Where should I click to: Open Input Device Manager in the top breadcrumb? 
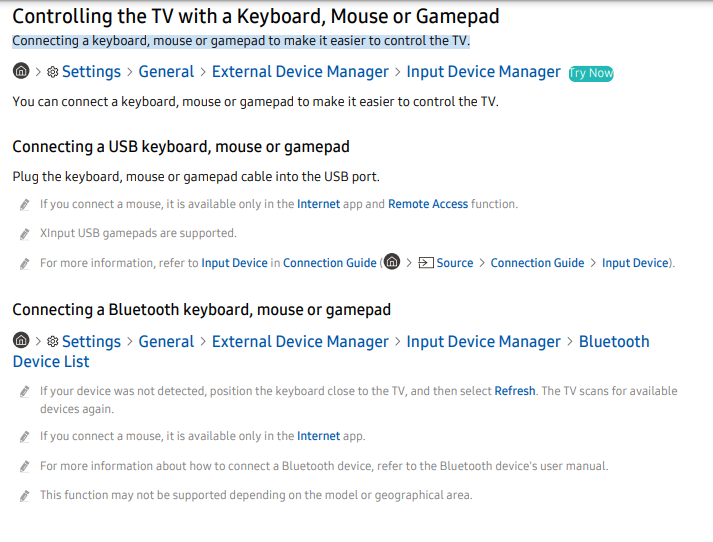pos(483,72)
